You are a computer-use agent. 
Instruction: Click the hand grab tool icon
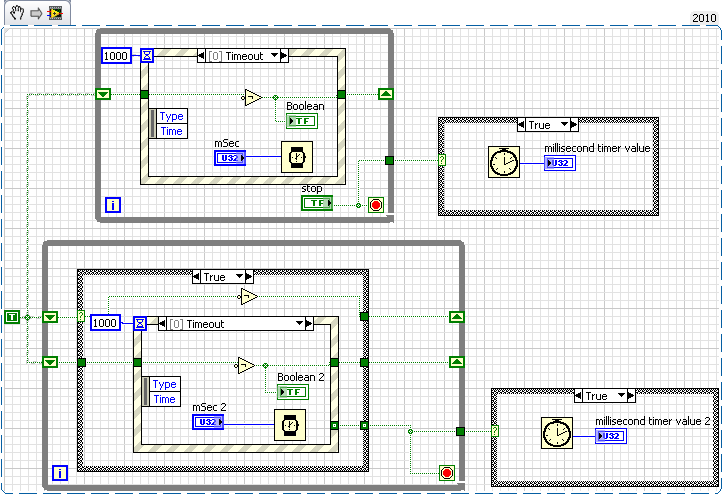pyautogui.click(x=16, y=13)
